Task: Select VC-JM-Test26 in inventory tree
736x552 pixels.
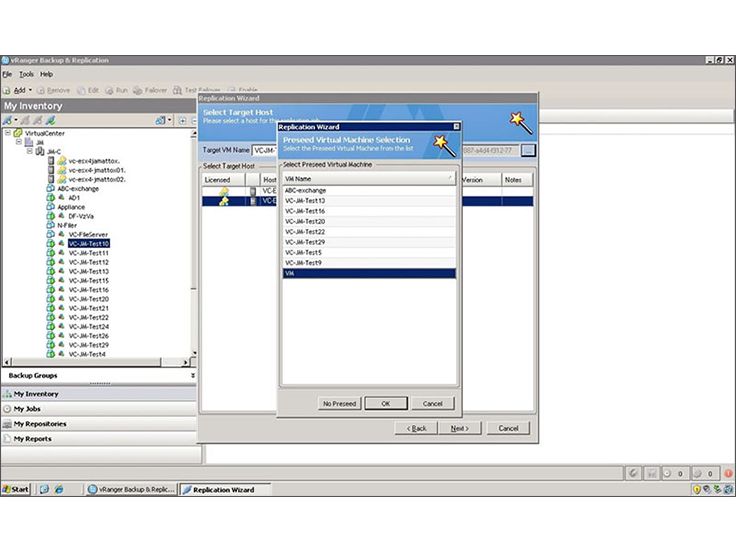Action: click(89, 336)
